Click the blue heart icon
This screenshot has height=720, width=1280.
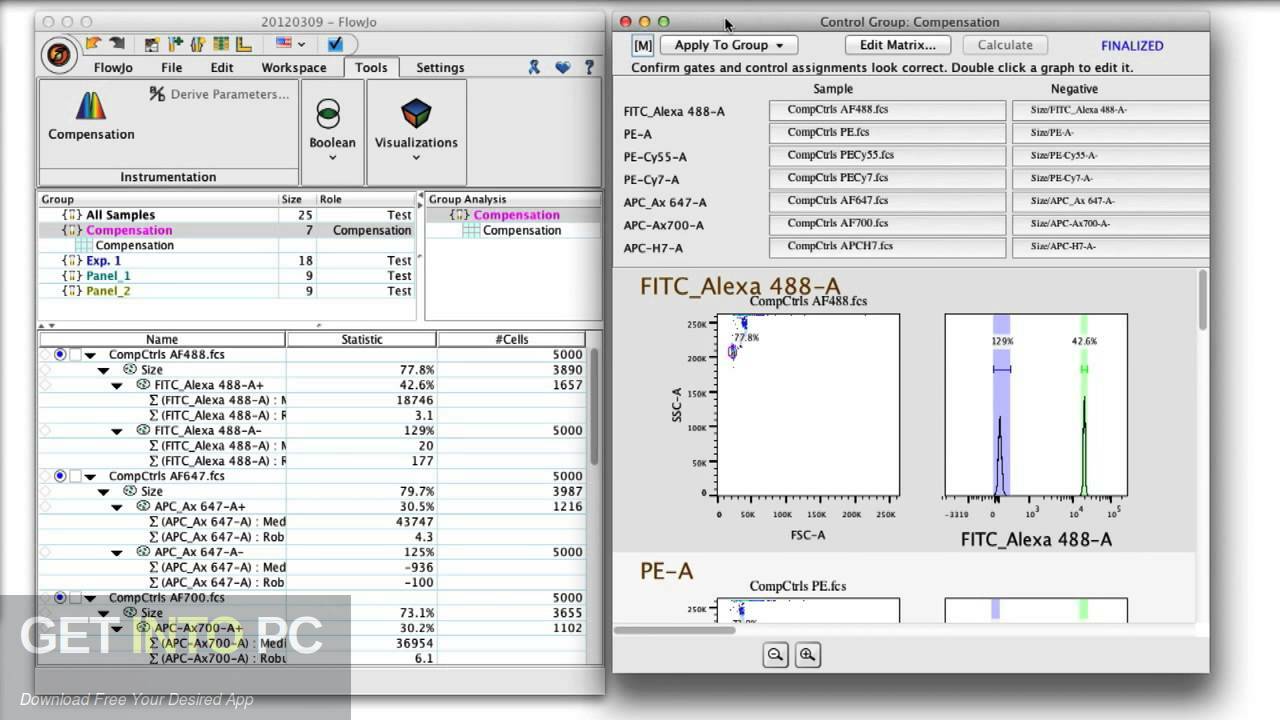click(563, 67)
